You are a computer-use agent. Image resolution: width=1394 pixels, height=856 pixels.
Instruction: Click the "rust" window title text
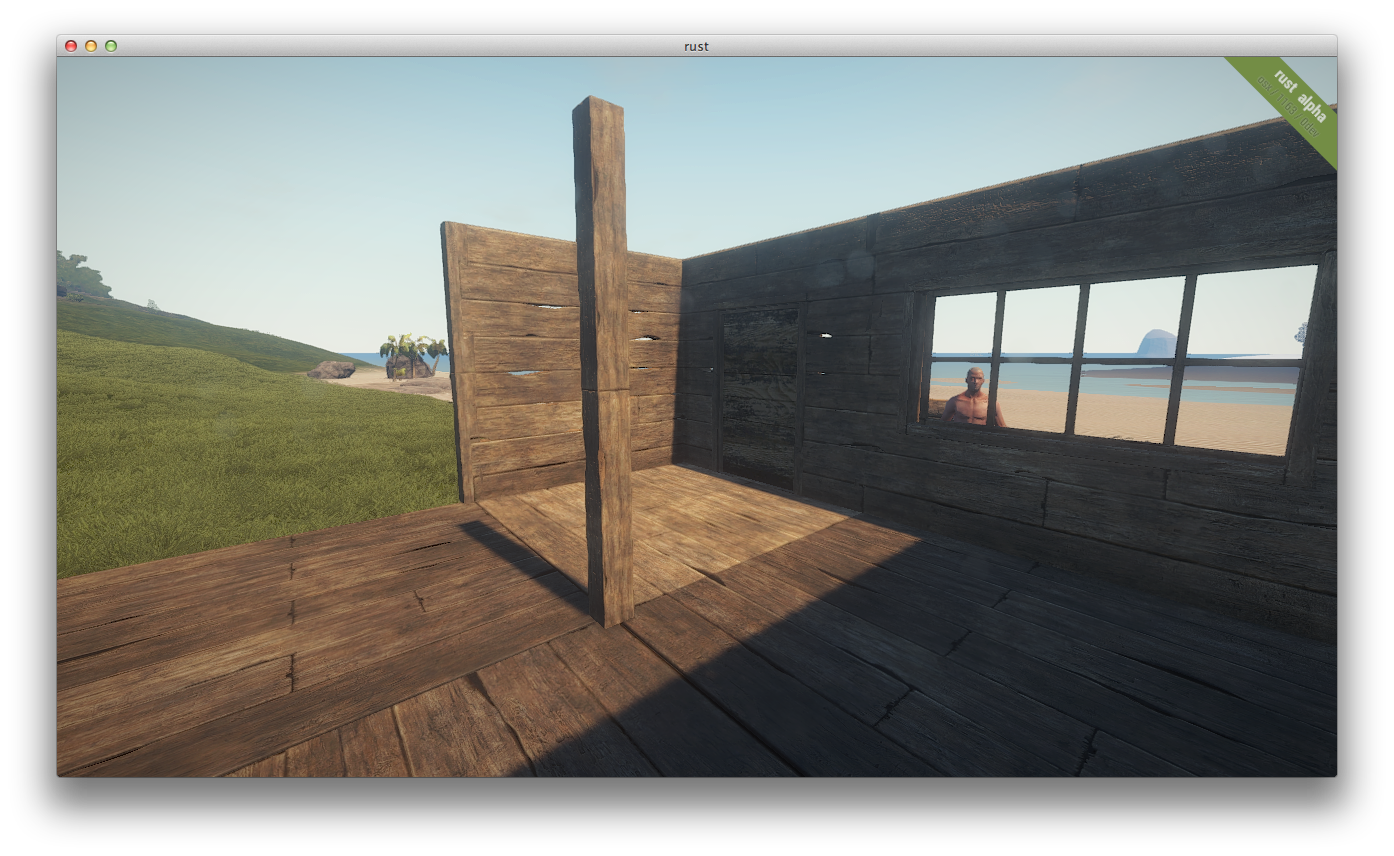tap(697, 46)
